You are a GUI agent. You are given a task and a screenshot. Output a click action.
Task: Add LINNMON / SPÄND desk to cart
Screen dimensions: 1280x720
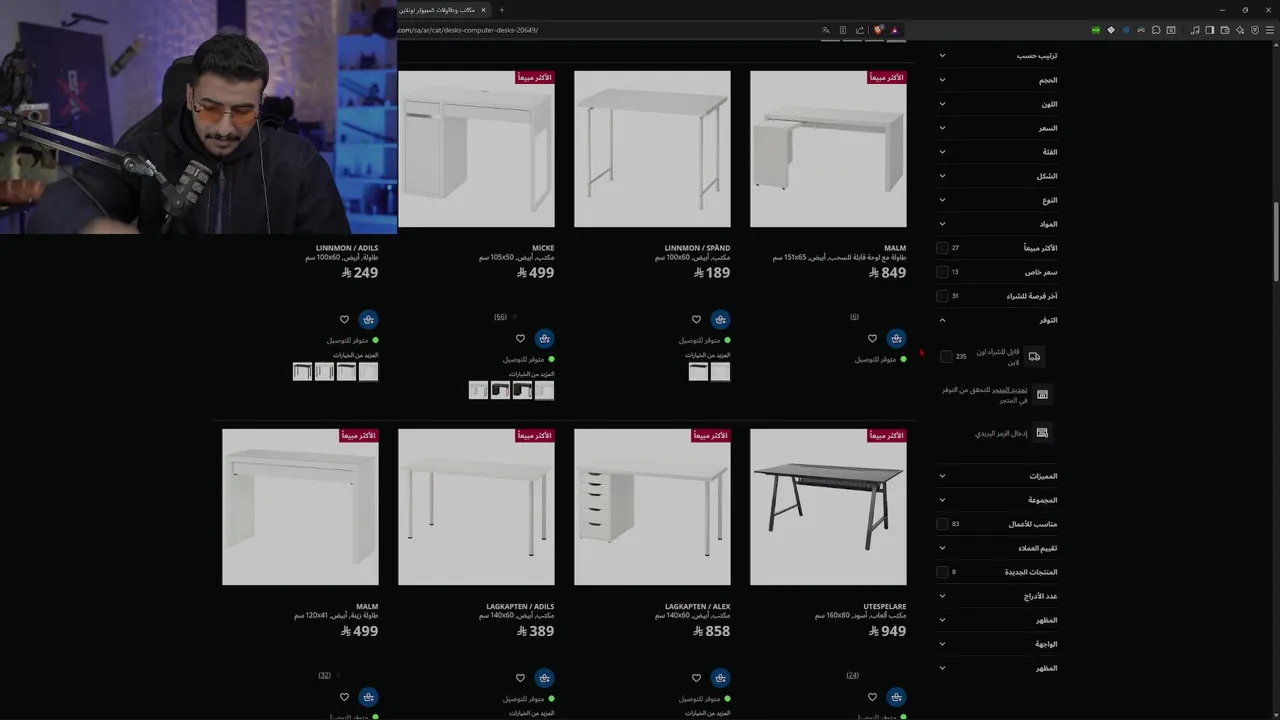pos(720,320)
